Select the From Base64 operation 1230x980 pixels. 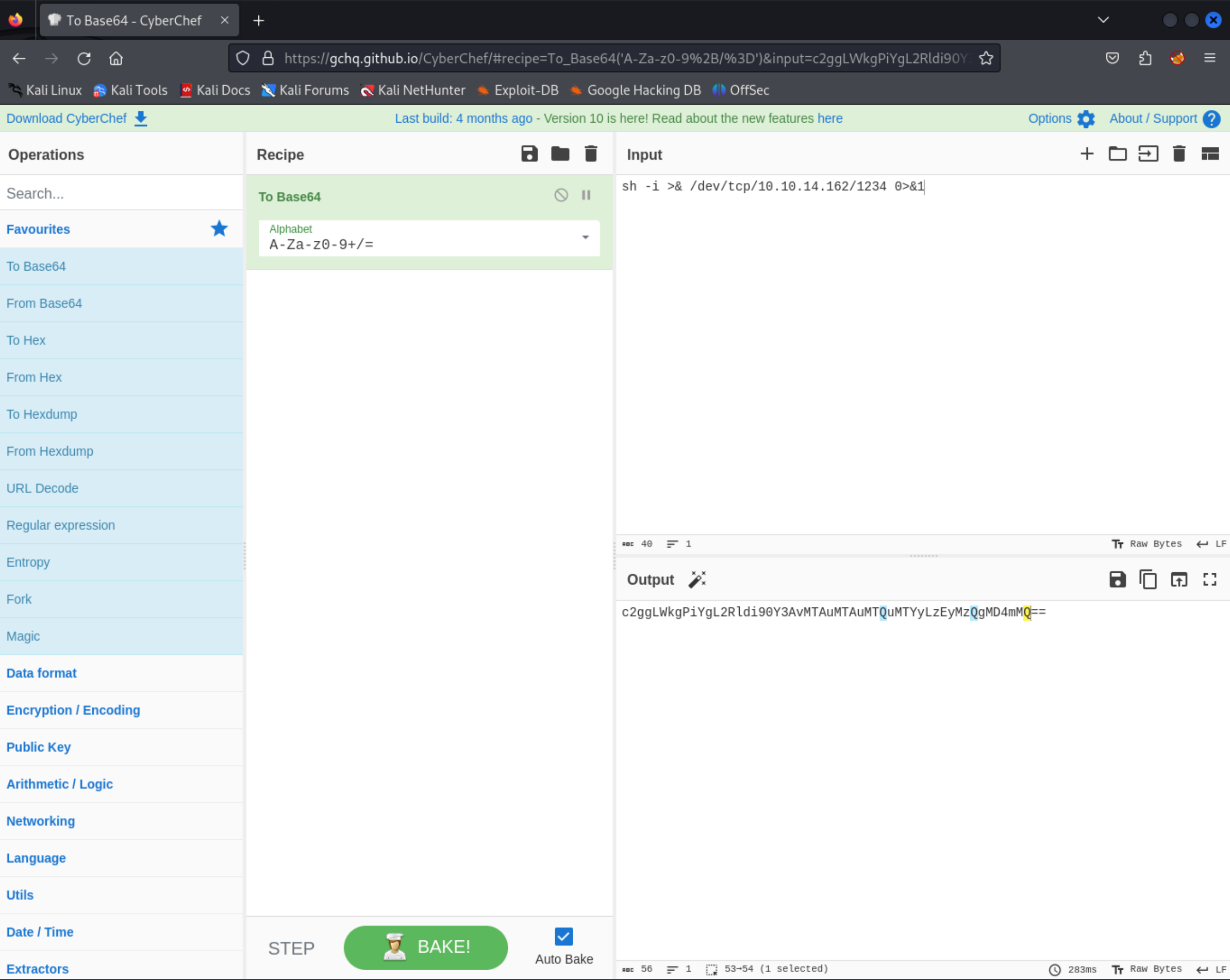pyautogui.click(x=44, y=304)
